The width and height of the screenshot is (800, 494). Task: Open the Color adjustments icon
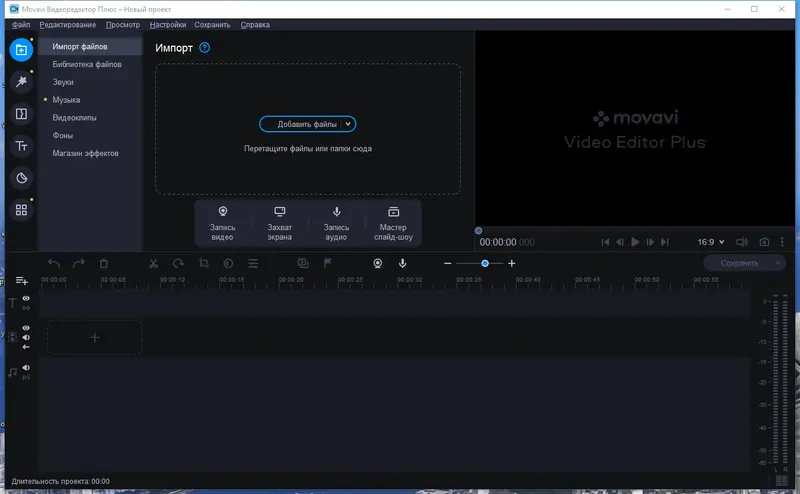[x=228, y=263]
